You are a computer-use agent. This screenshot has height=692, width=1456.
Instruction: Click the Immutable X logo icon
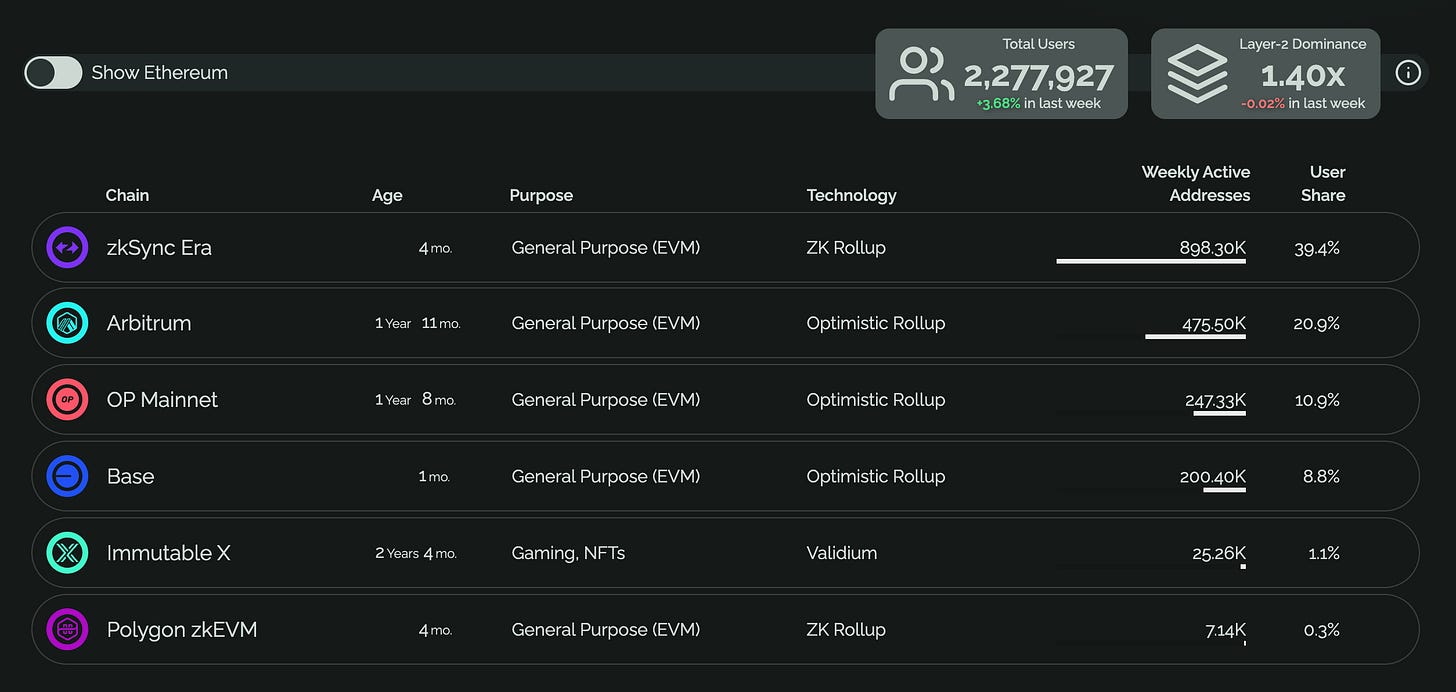pos(68,553)
